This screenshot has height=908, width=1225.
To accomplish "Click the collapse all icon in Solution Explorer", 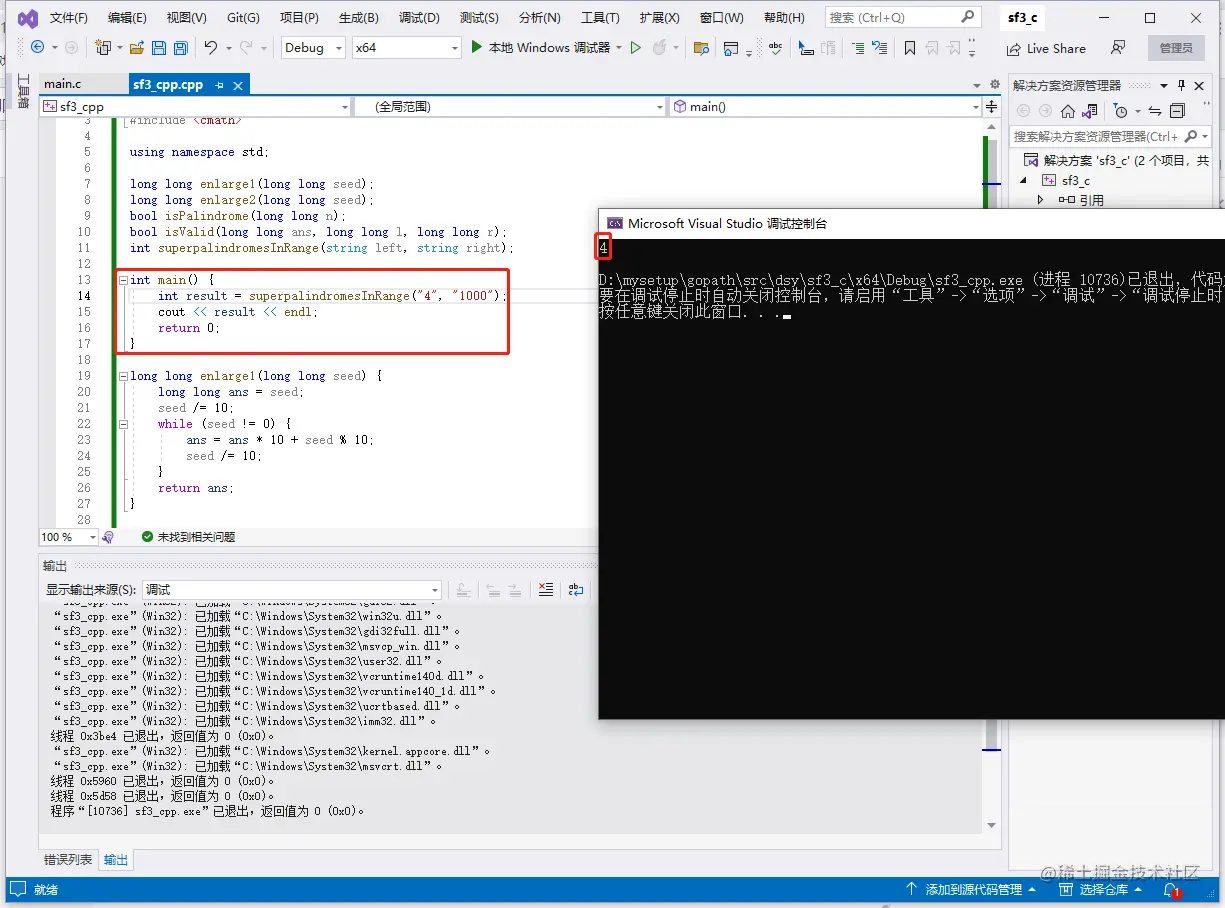I will coord(1177,111).
